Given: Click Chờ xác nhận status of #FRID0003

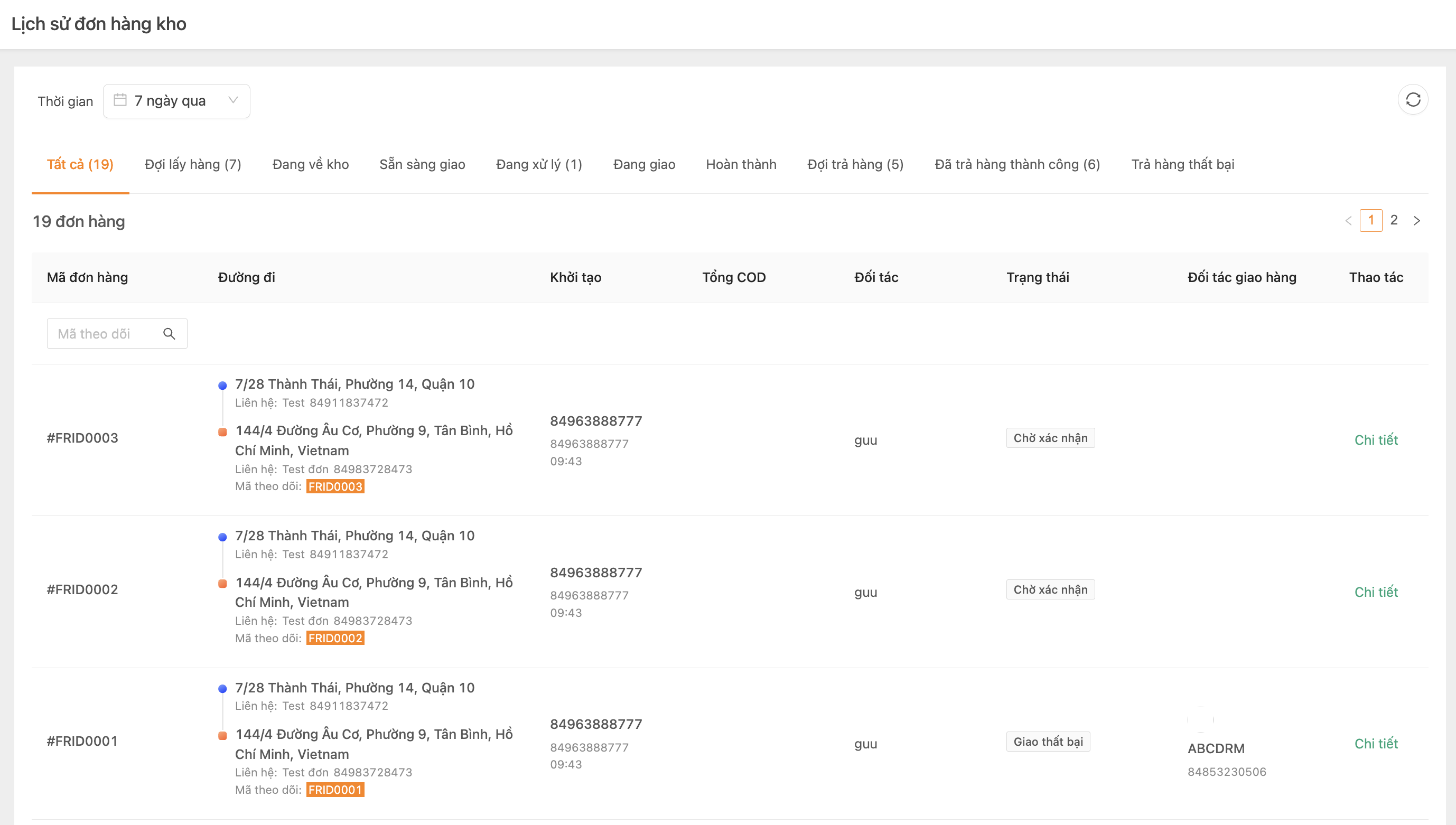Looking at the screenshot, I should [1050, 438].
